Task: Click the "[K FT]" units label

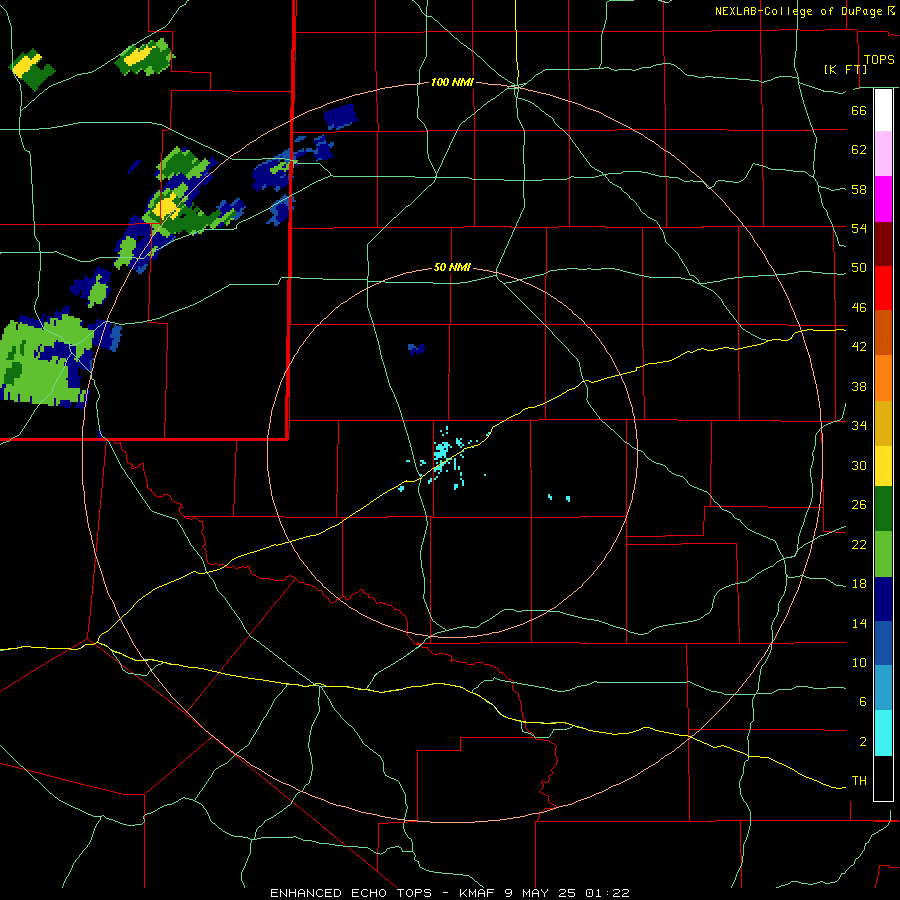Action: pos(845,69)
